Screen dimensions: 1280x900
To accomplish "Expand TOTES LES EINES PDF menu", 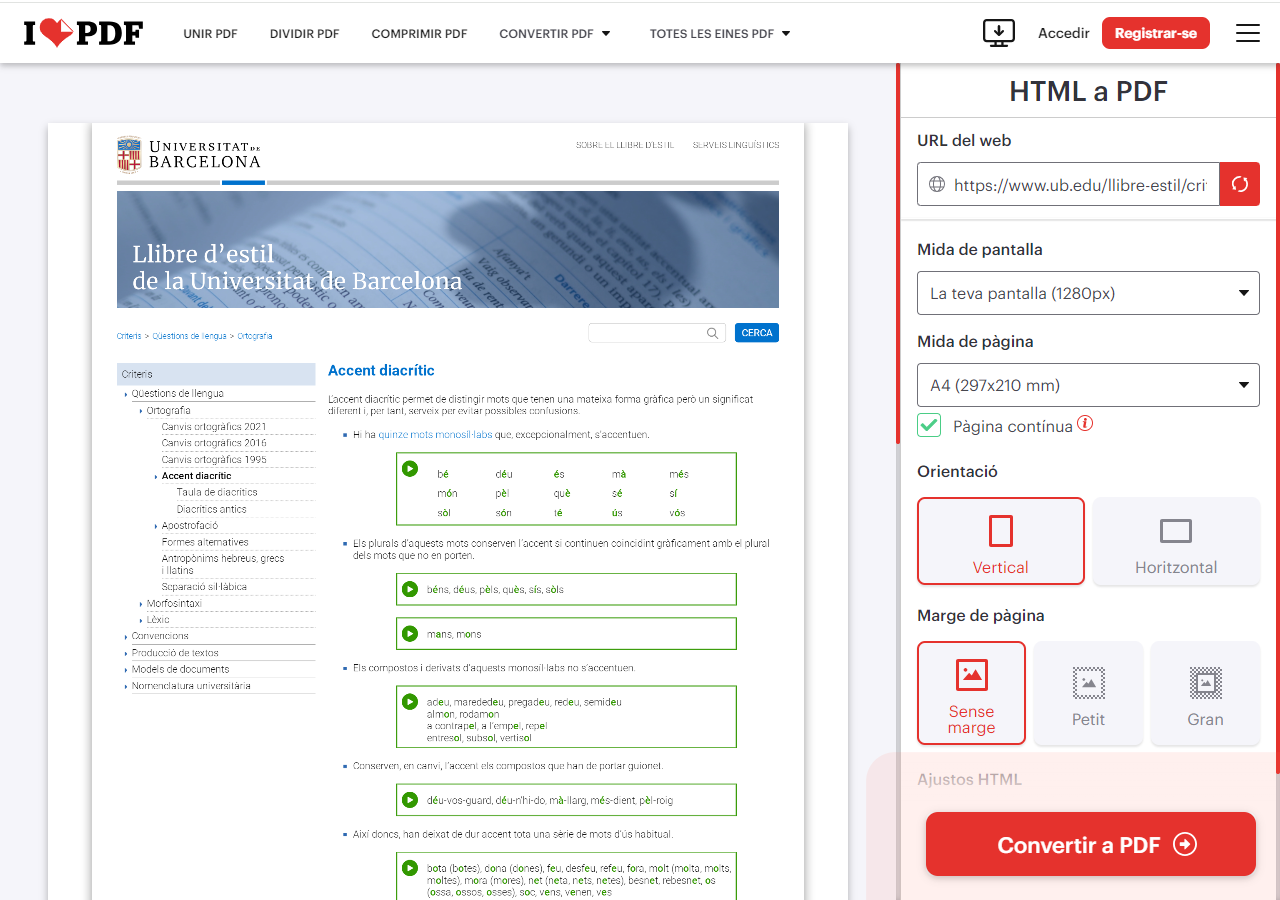I will click(720, 34).
